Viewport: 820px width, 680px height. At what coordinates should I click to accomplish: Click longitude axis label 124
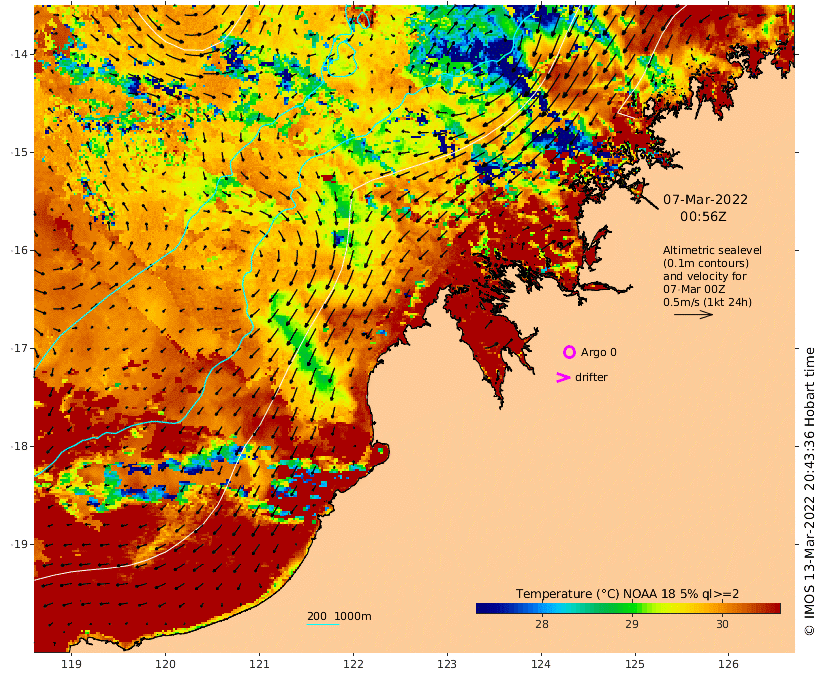(x=541, y=664)
